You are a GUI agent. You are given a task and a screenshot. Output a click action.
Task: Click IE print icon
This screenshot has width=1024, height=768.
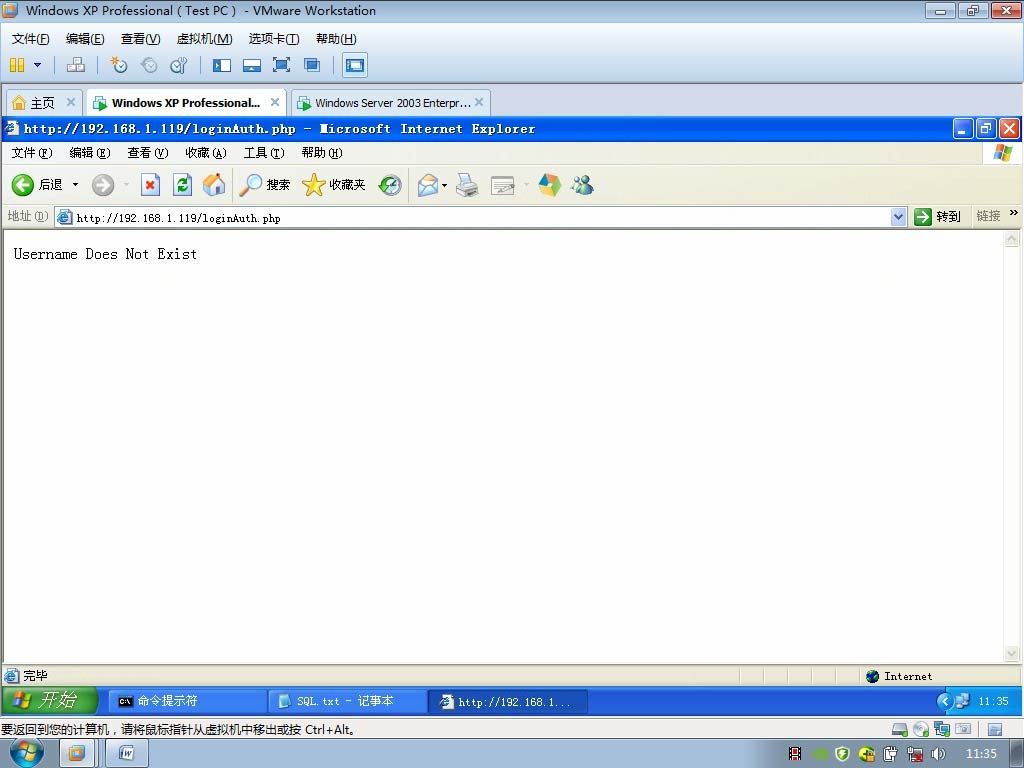pyautogui.click(x=467, y=185)
